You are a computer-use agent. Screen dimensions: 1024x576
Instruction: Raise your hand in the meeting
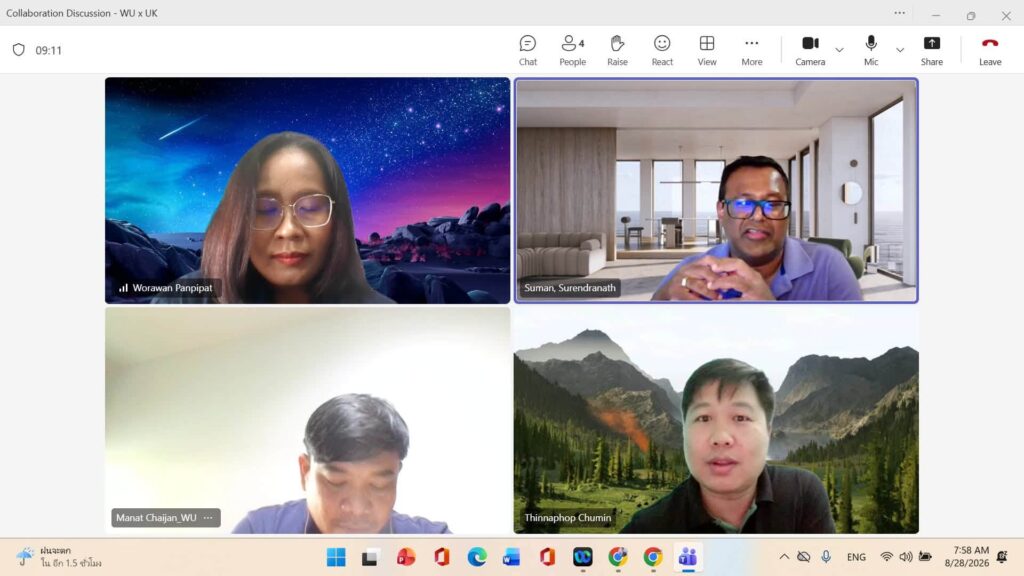coord(617,50)
